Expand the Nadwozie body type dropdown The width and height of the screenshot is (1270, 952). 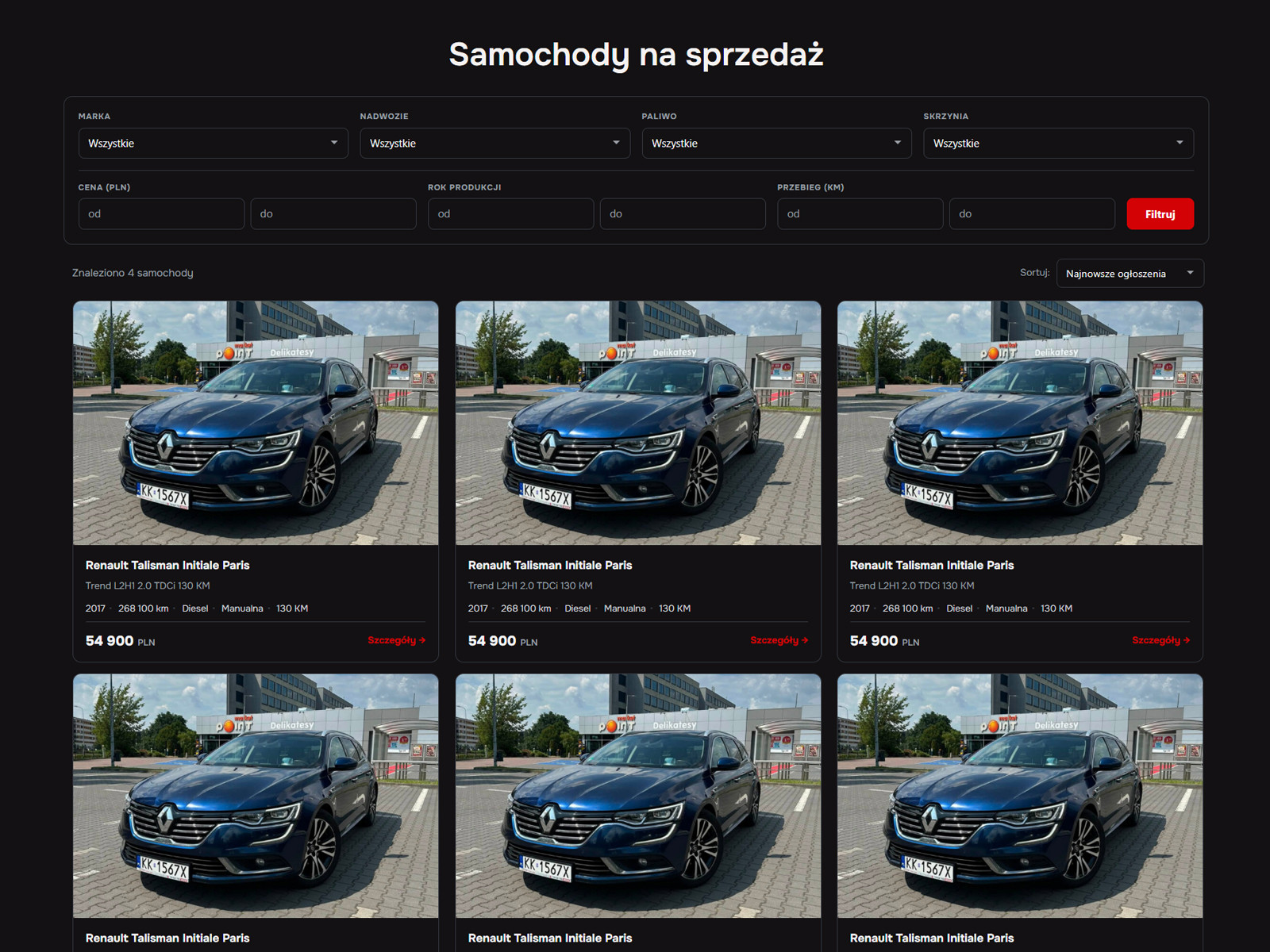(x=495, y=144)
